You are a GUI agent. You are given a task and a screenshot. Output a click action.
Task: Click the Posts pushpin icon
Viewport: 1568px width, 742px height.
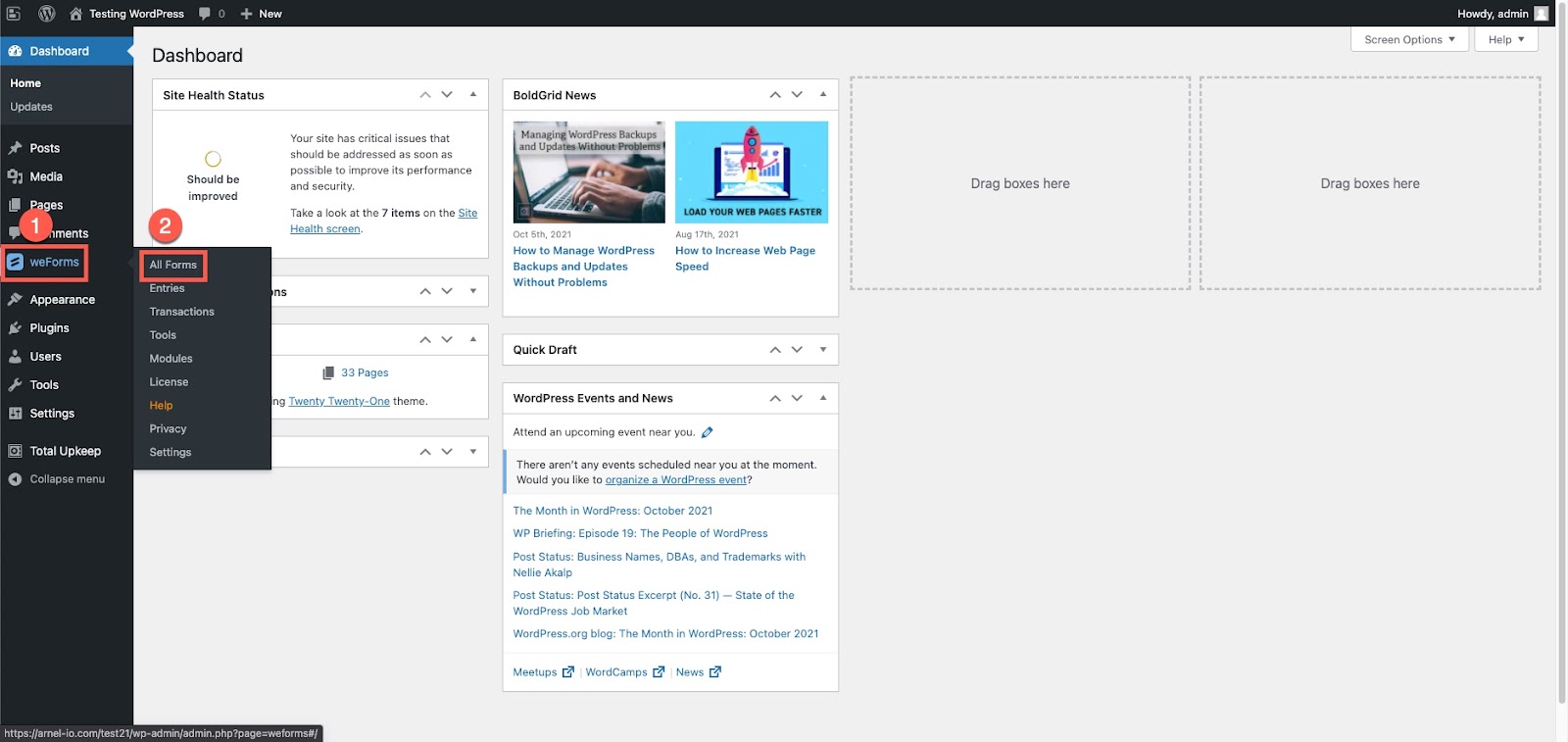coord(15,148)
